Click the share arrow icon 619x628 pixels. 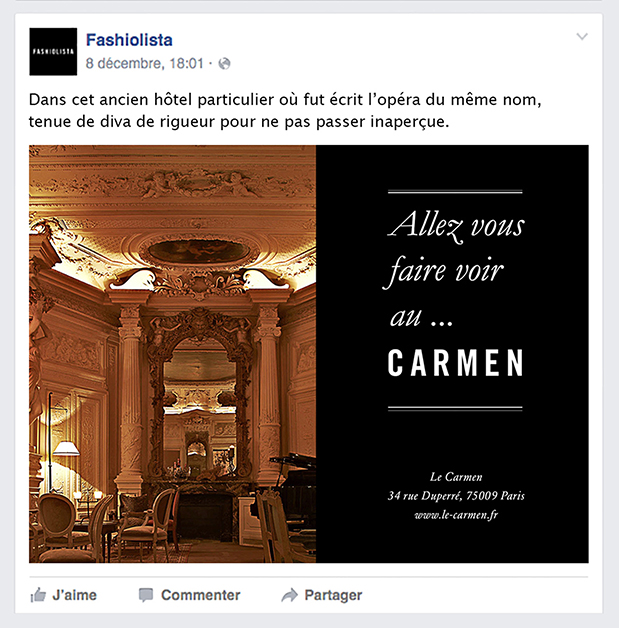289,595
